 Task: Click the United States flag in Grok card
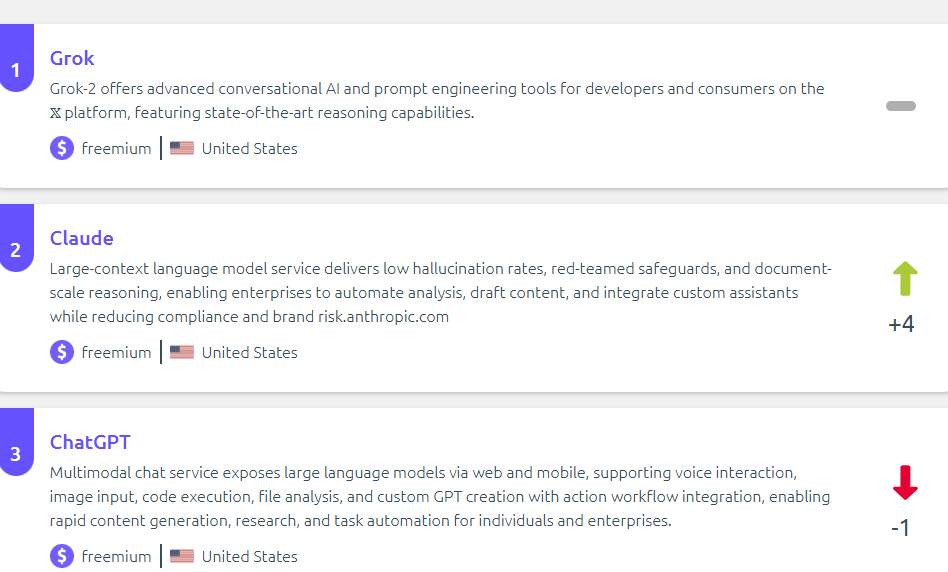[x=181, y=148]
